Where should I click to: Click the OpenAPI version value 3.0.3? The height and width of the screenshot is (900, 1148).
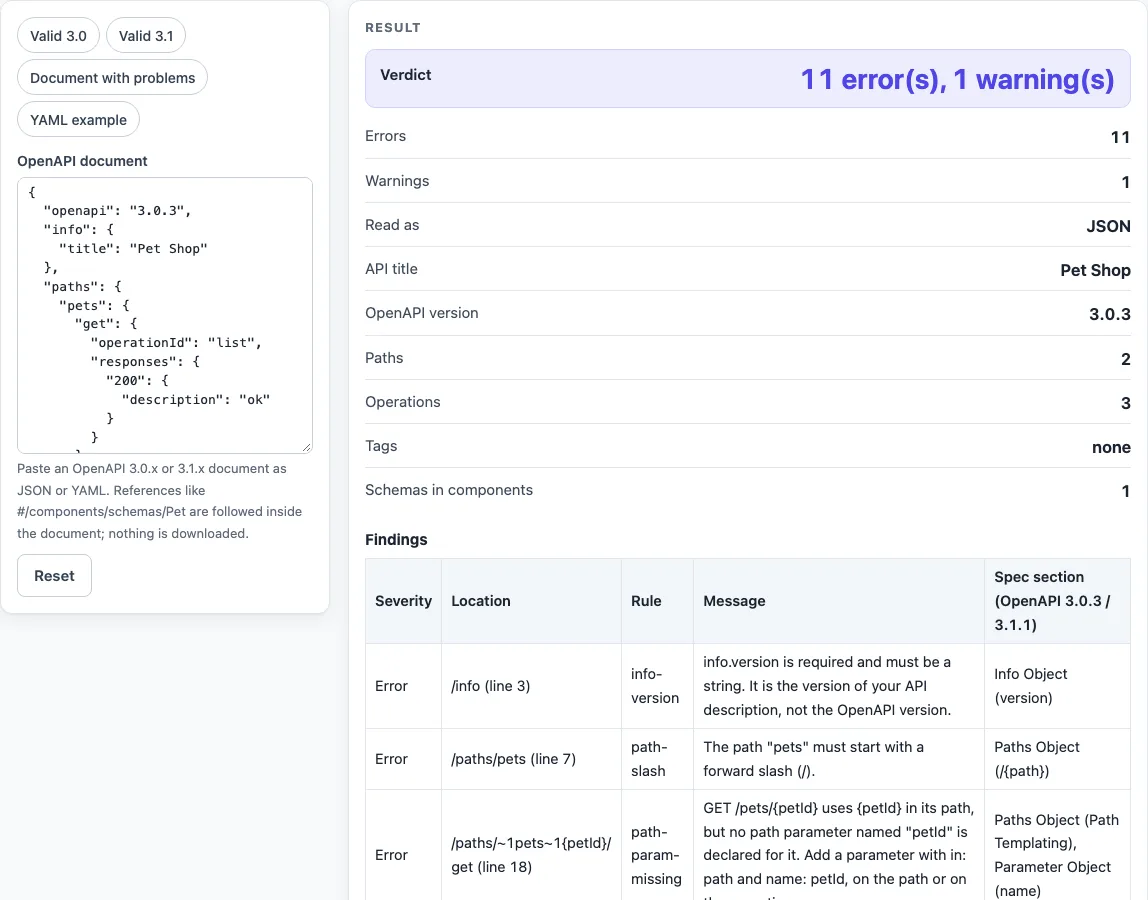[1109, 314]
